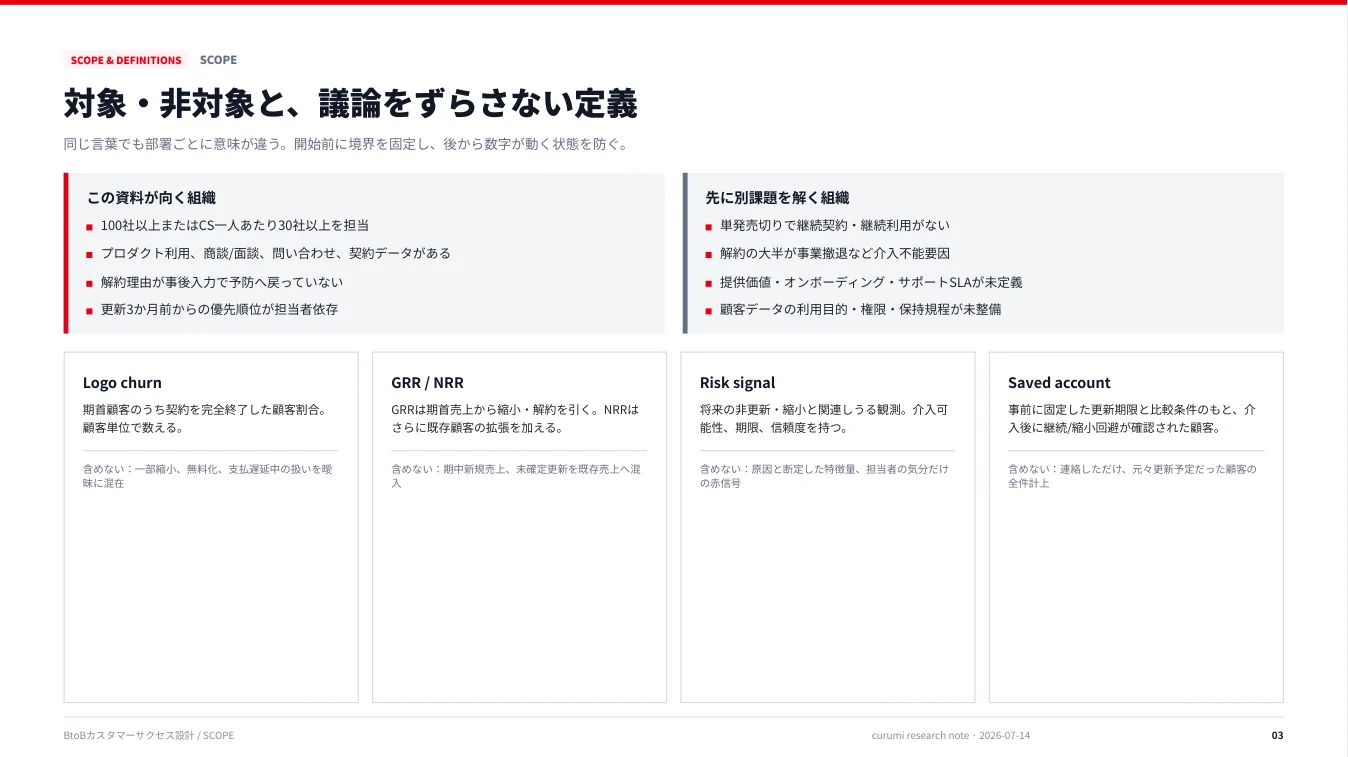
Task: Click exclusion note 期中新規売上、未確定更新
Action: (516, 476)
